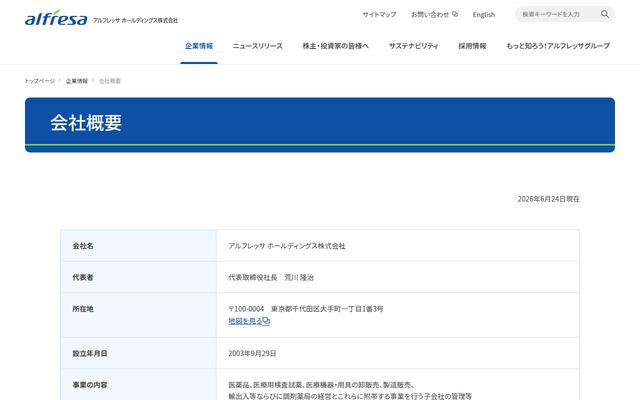The image size is (640, 400).
Task: Open the 企業情報 navigation tab
Action: (x=199, y=46)
